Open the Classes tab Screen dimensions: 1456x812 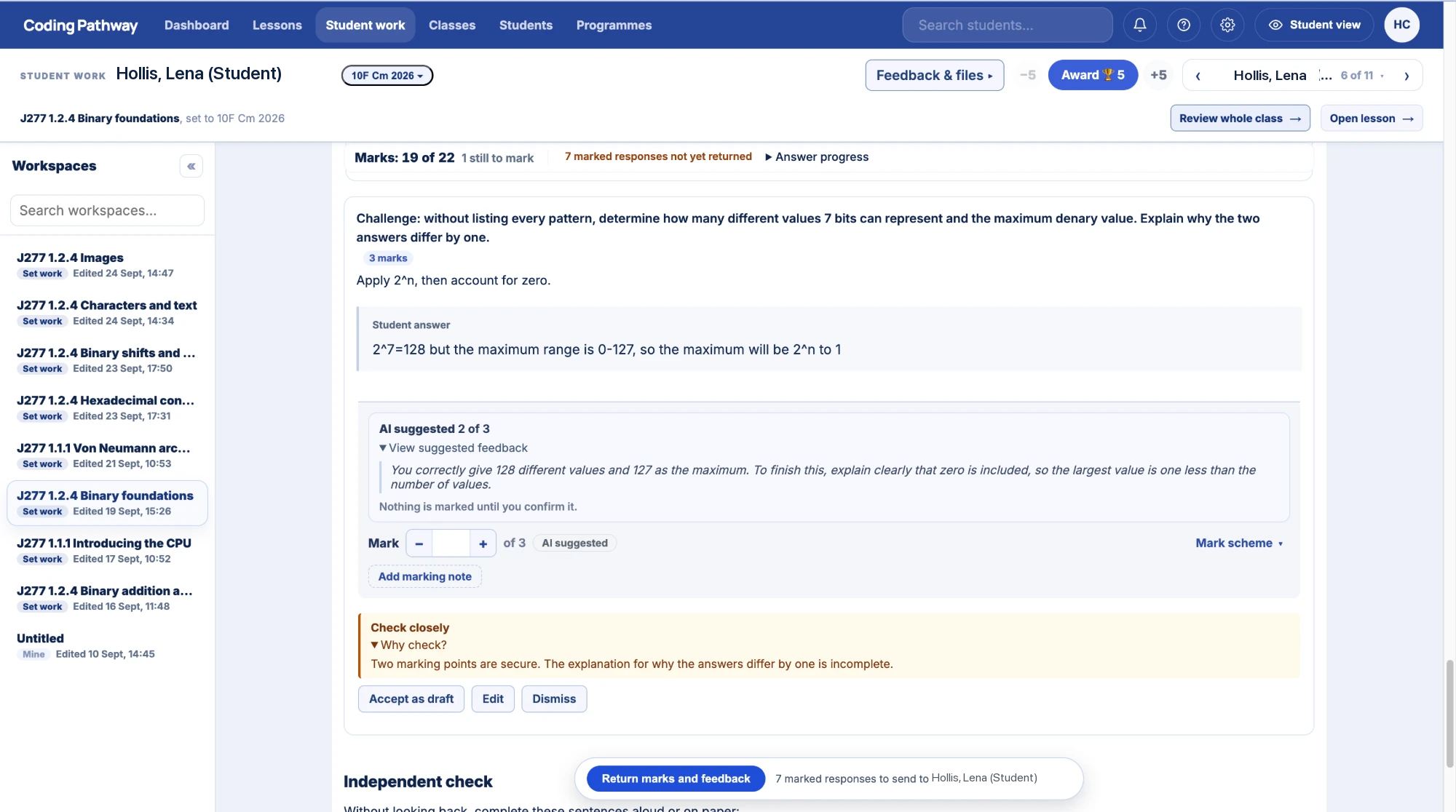(452, 25)
